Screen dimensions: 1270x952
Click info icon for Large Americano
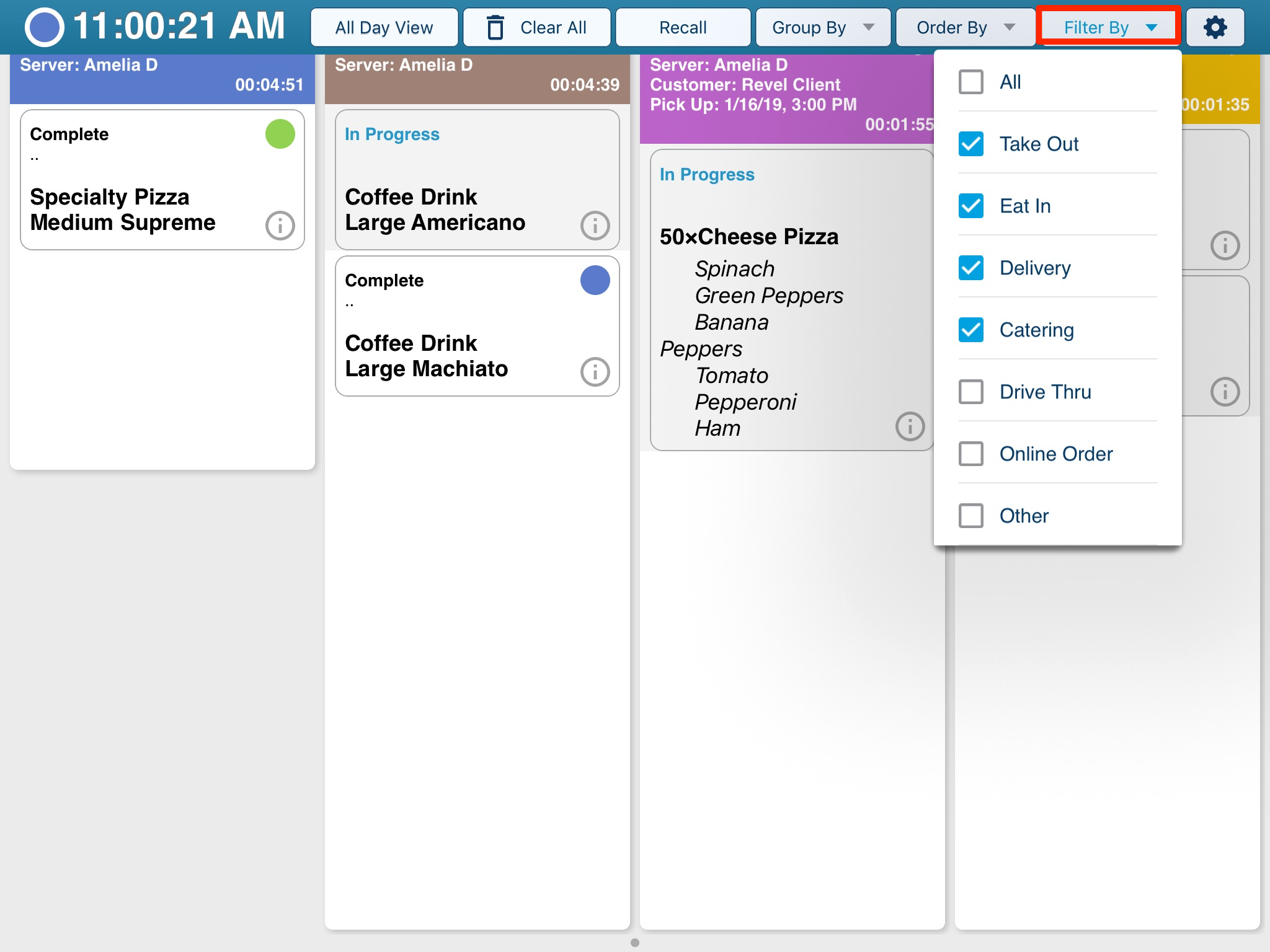tap(595, 226)
